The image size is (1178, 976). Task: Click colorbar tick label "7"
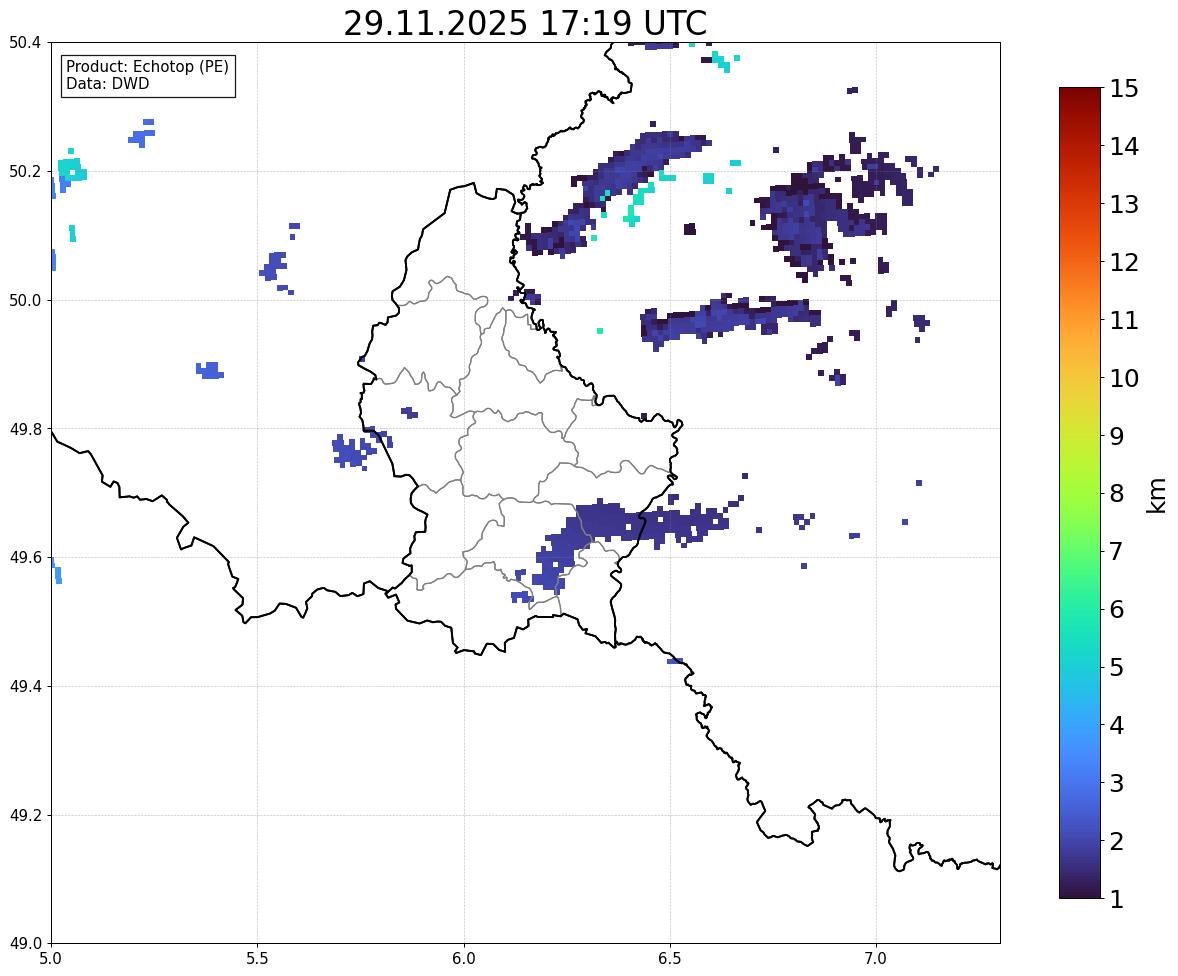(1116, 551)
